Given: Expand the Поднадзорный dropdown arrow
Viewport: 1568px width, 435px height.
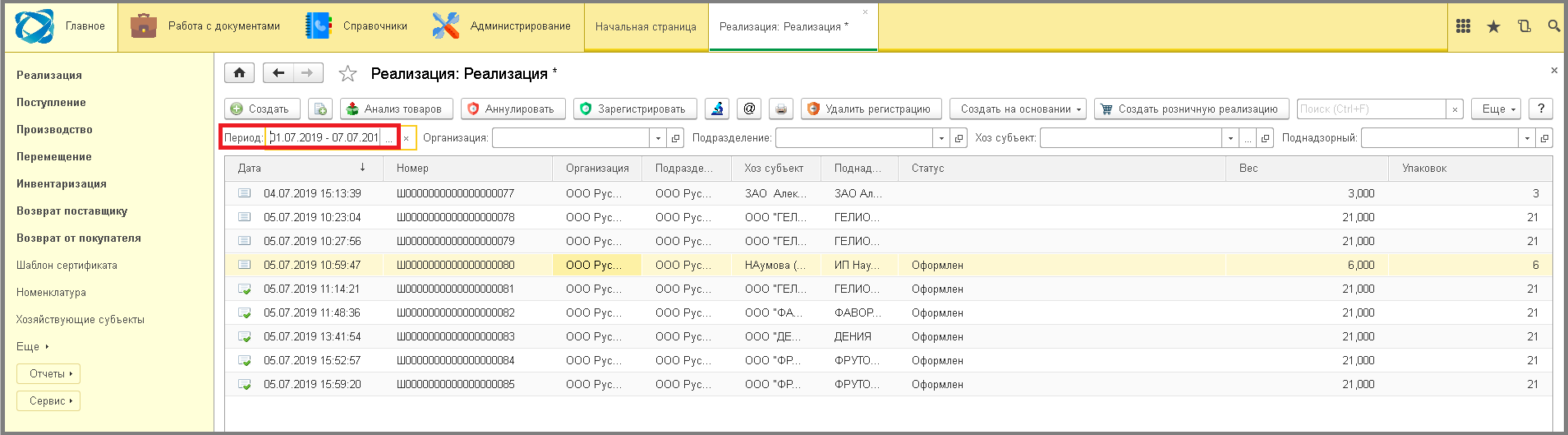Looking at the screenshot, I should [1527, 138].
